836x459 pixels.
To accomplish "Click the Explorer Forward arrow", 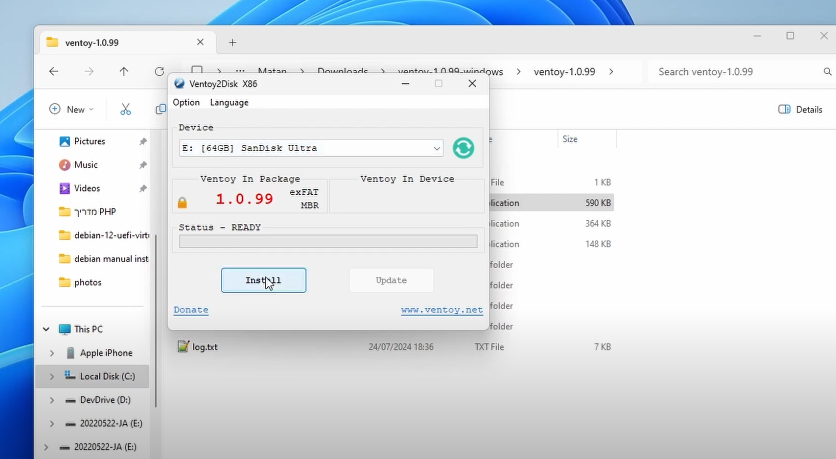I will (x=89, y=71).
